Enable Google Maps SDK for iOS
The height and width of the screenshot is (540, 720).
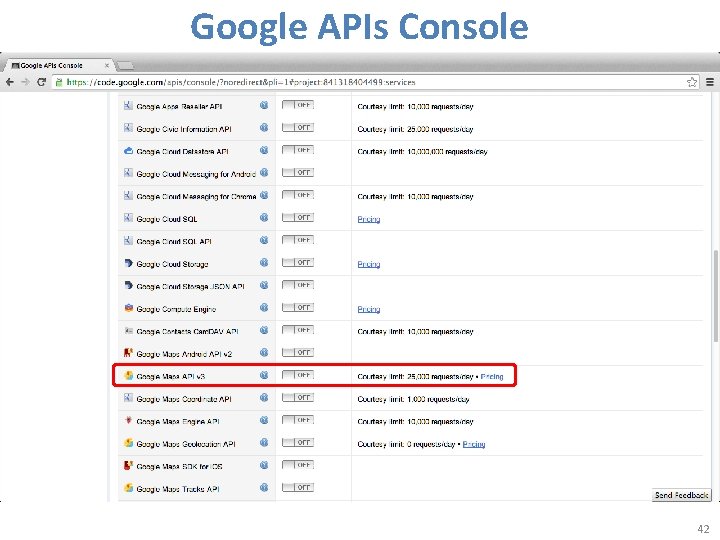pyautogui.click(x=298, y=465)
